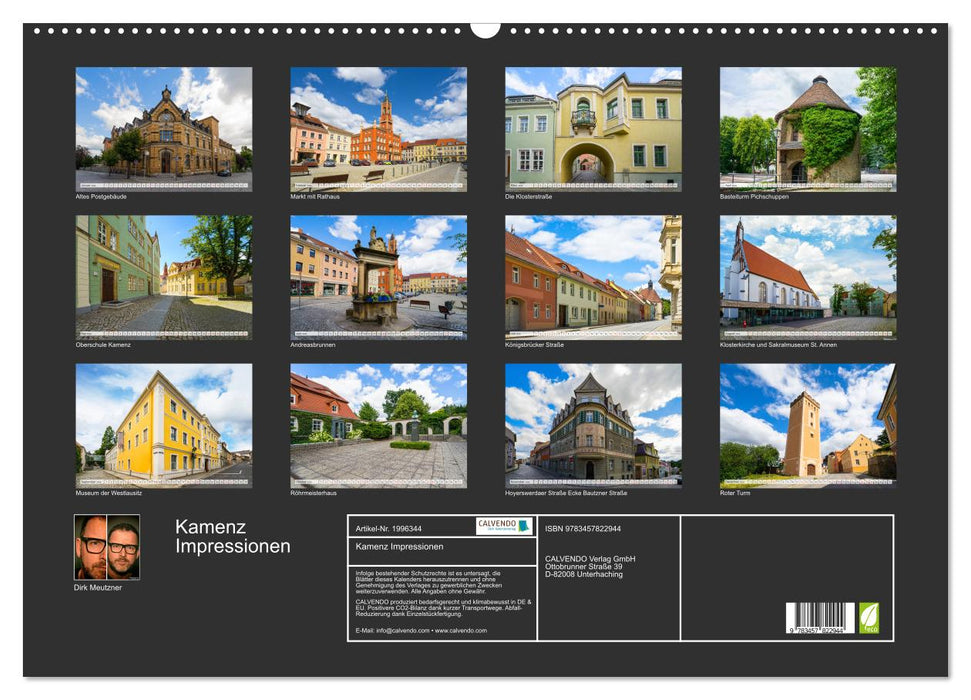Toggle the Altes Postgebäude caption label
Image resolution: width=971 pixels, height=700 pixels.
[x=100, y=198]
